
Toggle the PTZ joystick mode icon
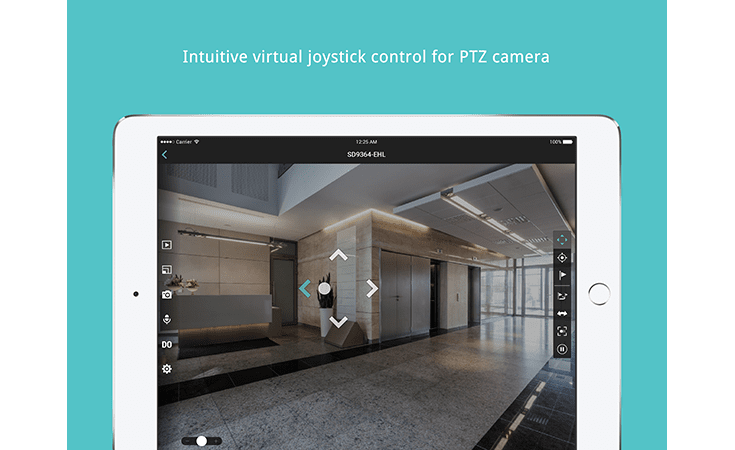pos(562,240)
